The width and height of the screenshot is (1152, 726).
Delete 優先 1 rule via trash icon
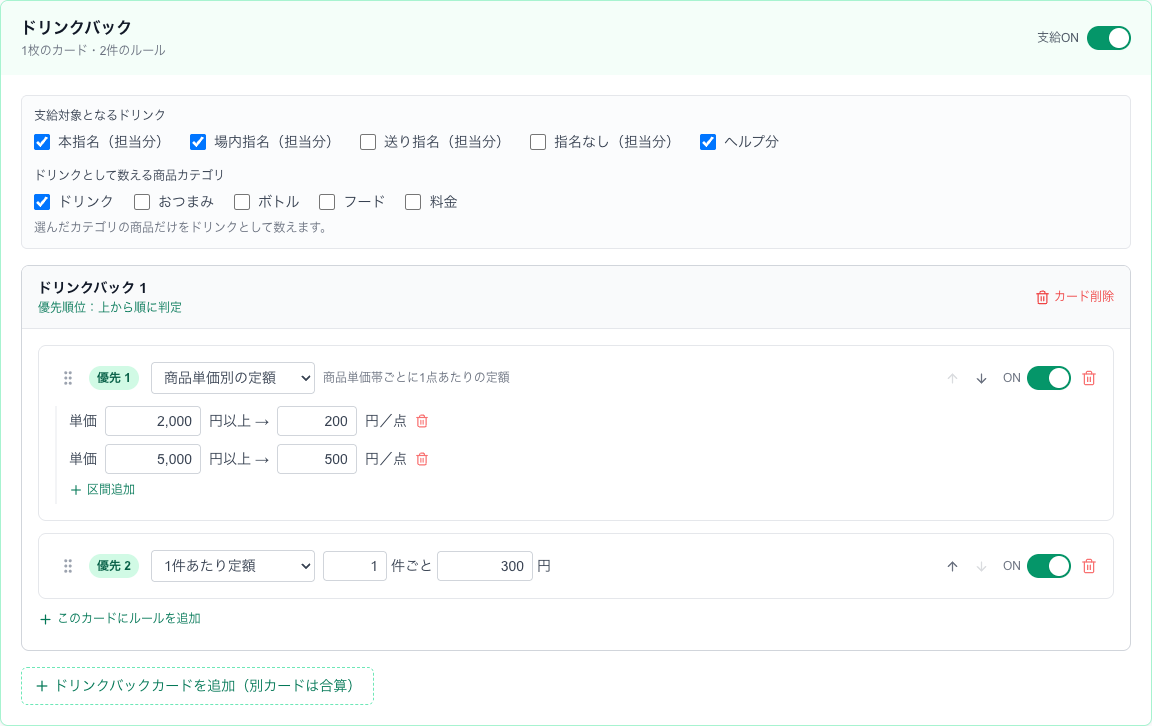1089,378
